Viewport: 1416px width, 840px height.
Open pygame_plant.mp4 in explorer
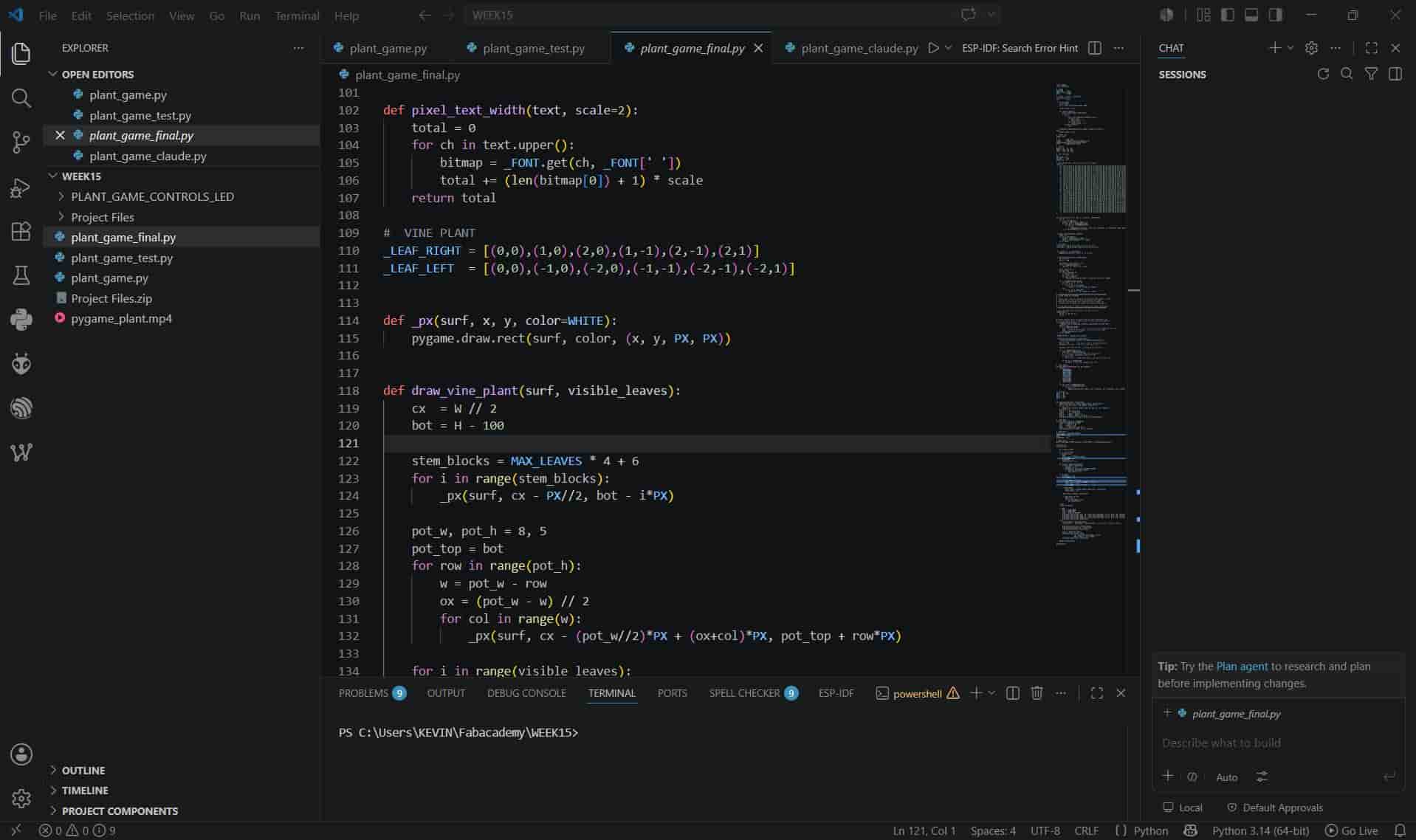[x=121, y=319]
